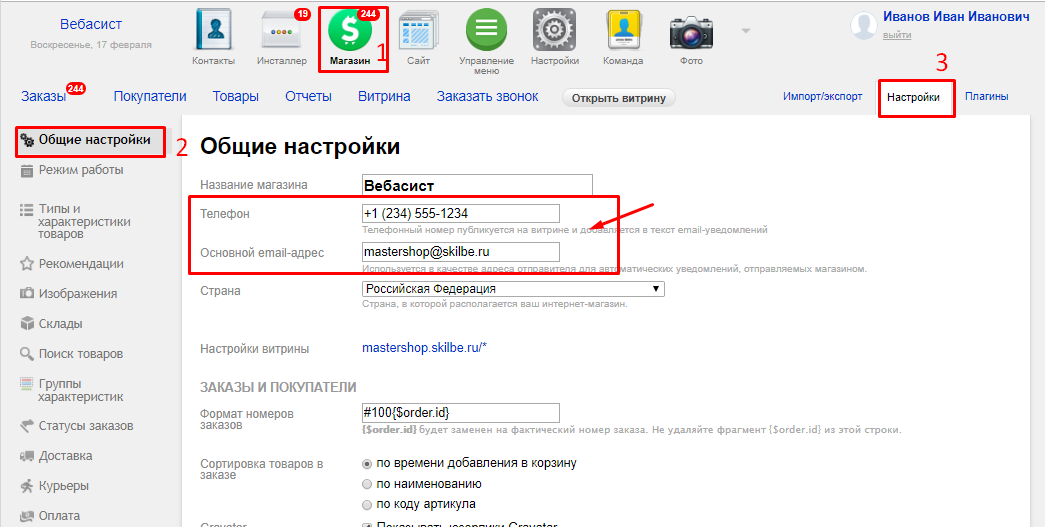Select Статусы заказов in sidebar
This screenshot has width=1045, height=527.
point(86,426)
